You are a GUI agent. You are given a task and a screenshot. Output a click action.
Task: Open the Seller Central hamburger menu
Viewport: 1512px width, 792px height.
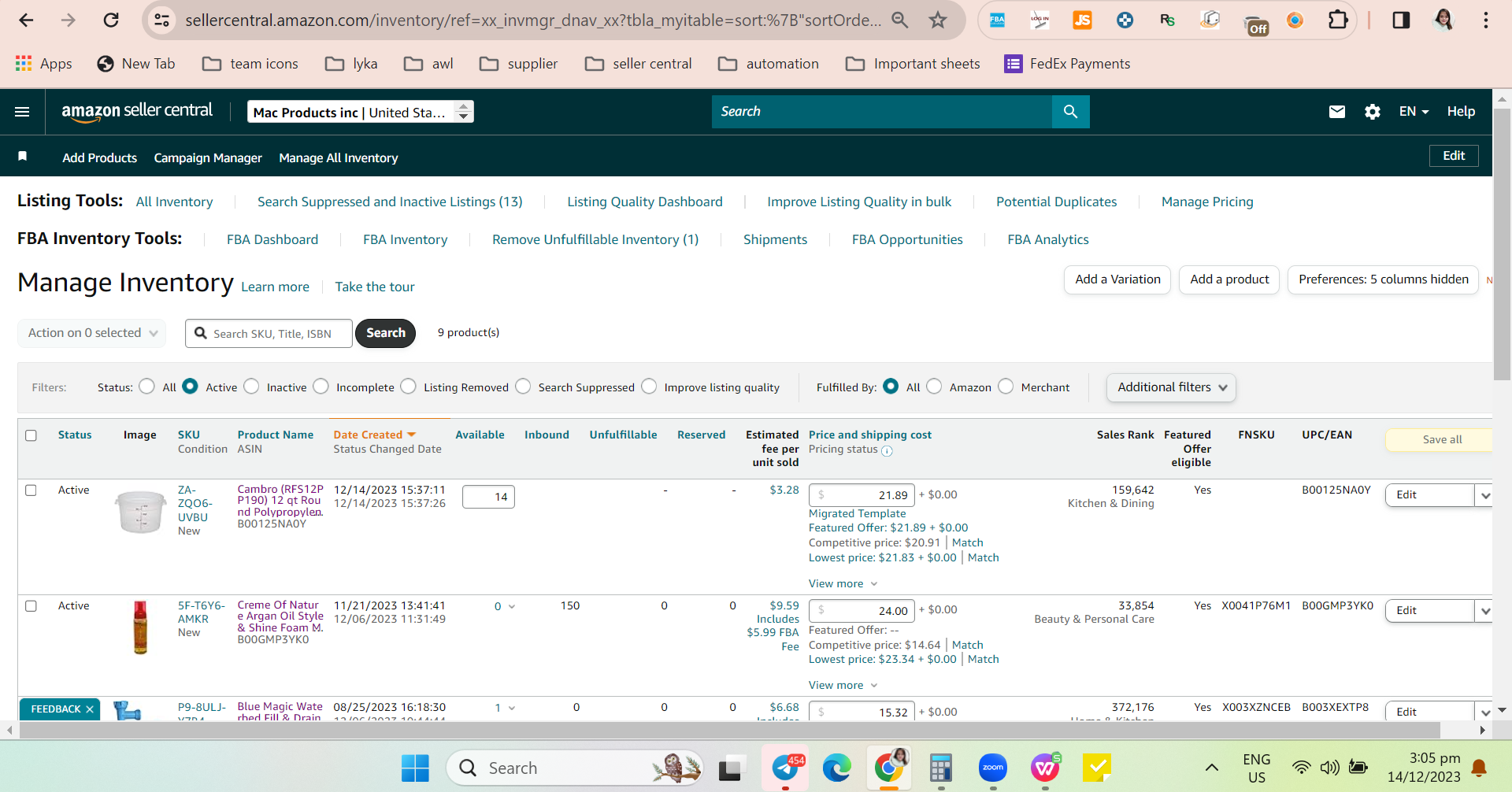point(22,112)
